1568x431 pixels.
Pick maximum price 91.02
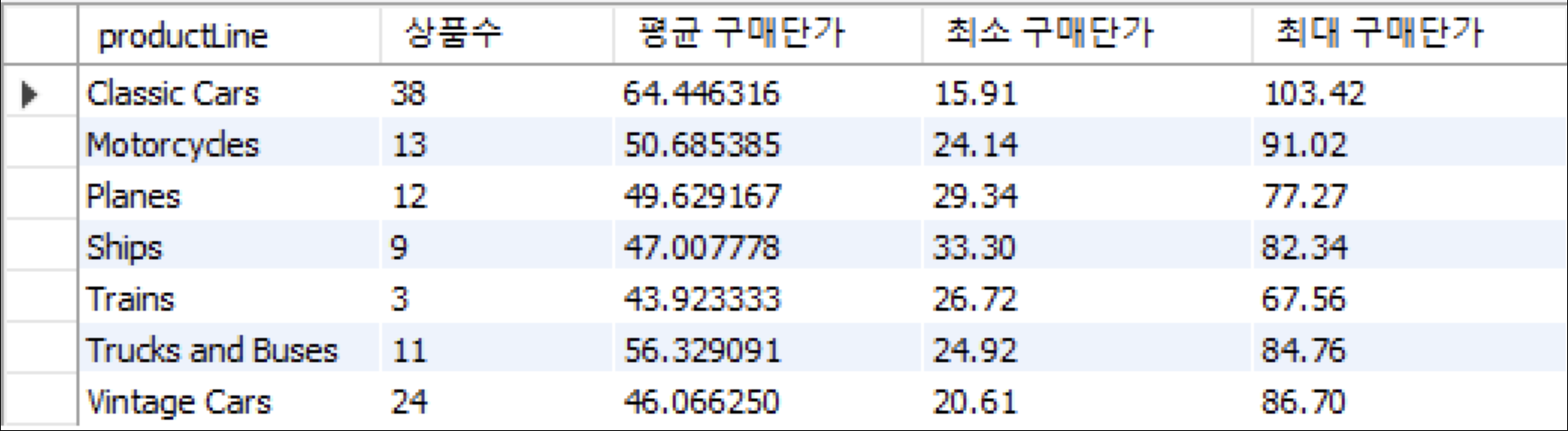point(1410,144)
